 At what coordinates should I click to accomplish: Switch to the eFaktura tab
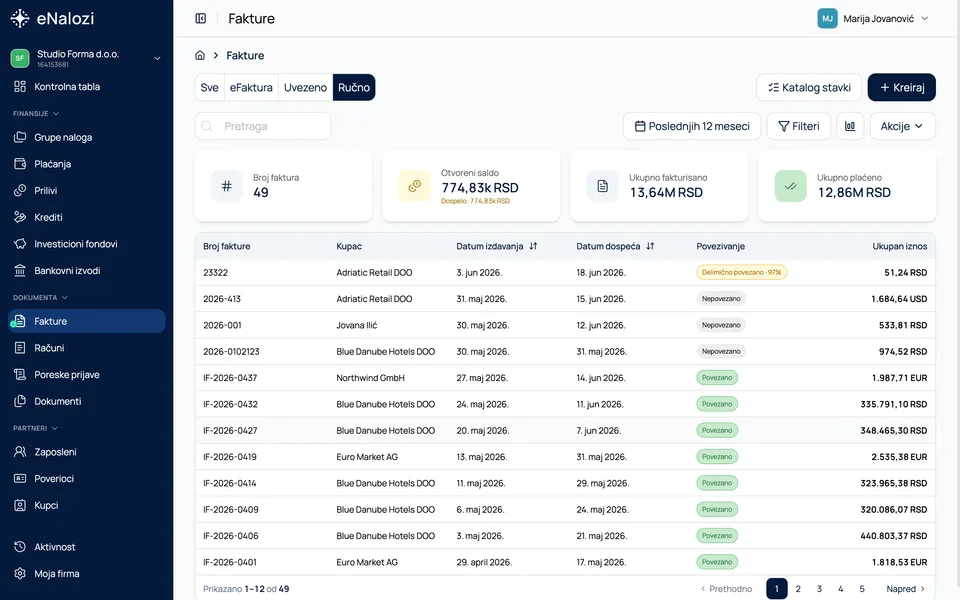pos(251,88)
